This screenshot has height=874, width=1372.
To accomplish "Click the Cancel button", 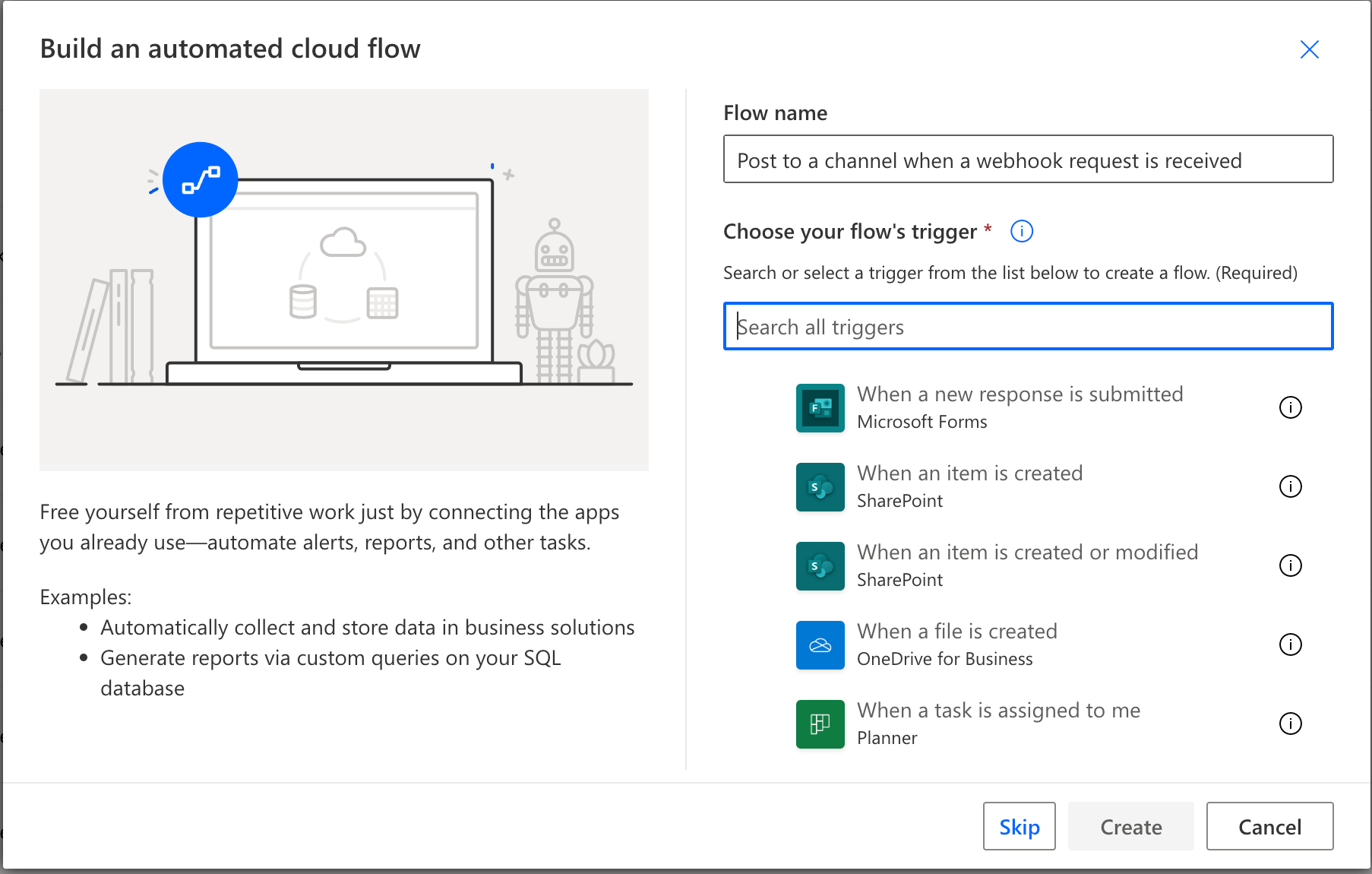I will tap(1269, 826).
